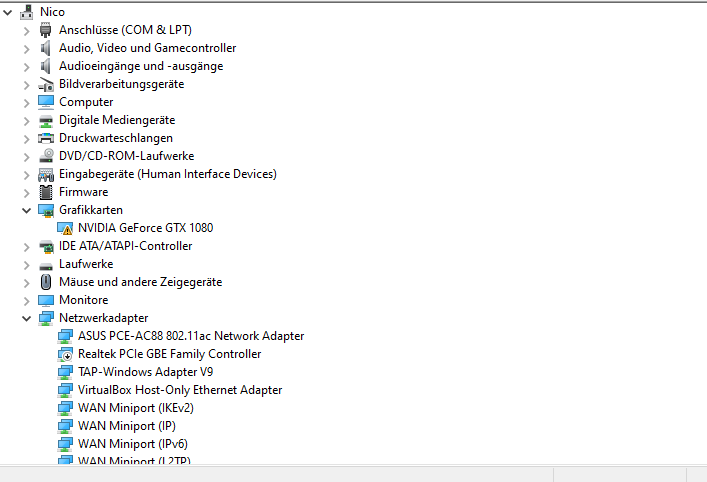707x482 pixels.
Task: Select VirtualBox Host-Only Ethernet Adapter
Action: pyautogui.click(x=180, y=390)
